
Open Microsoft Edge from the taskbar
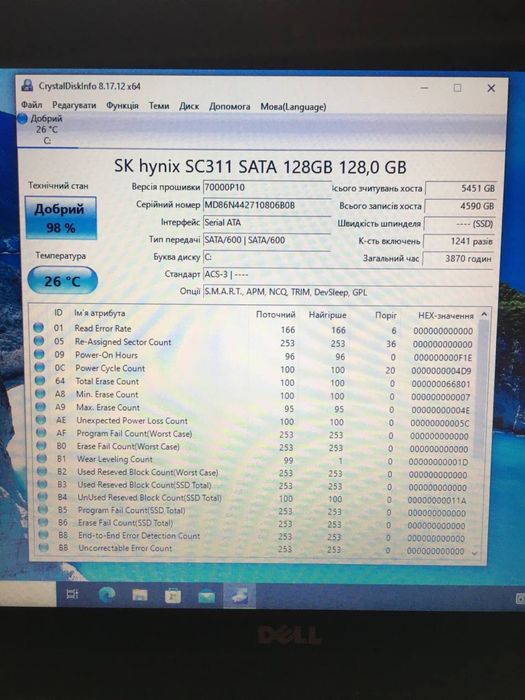[x=107, y=595]
